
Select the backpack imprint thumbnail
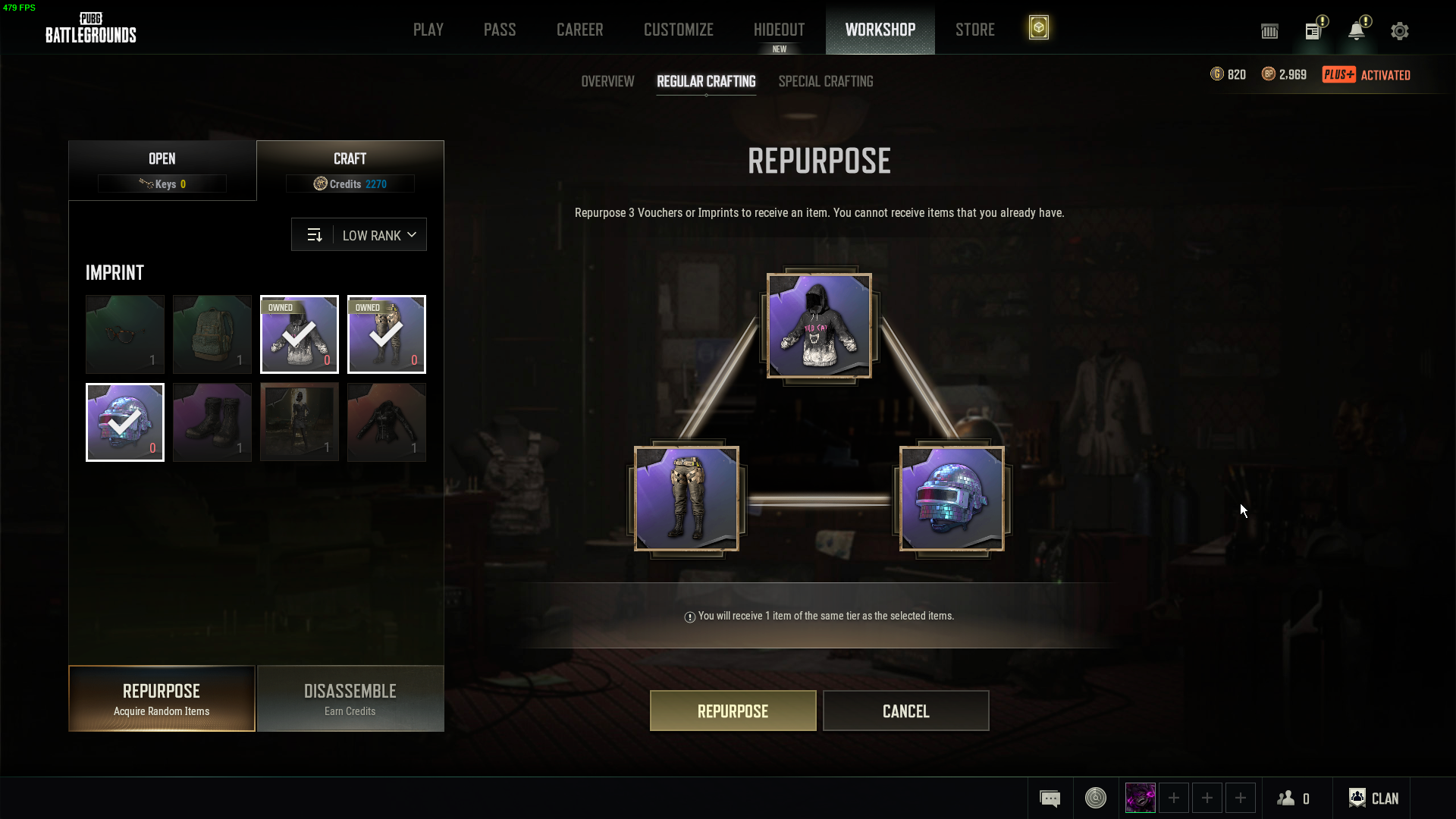212,334
